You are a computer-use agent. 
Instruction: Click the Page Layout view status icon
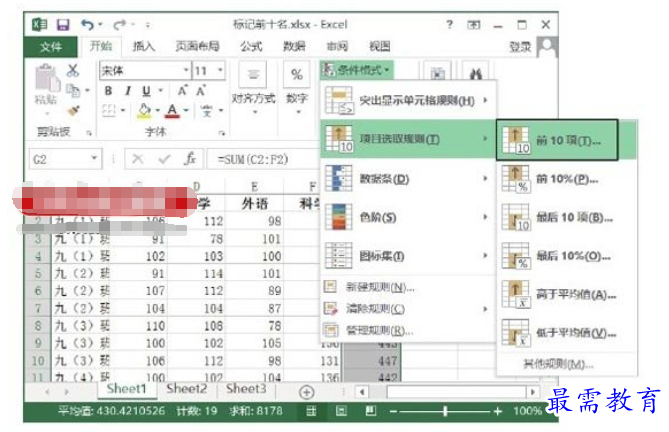coord(341,411)
